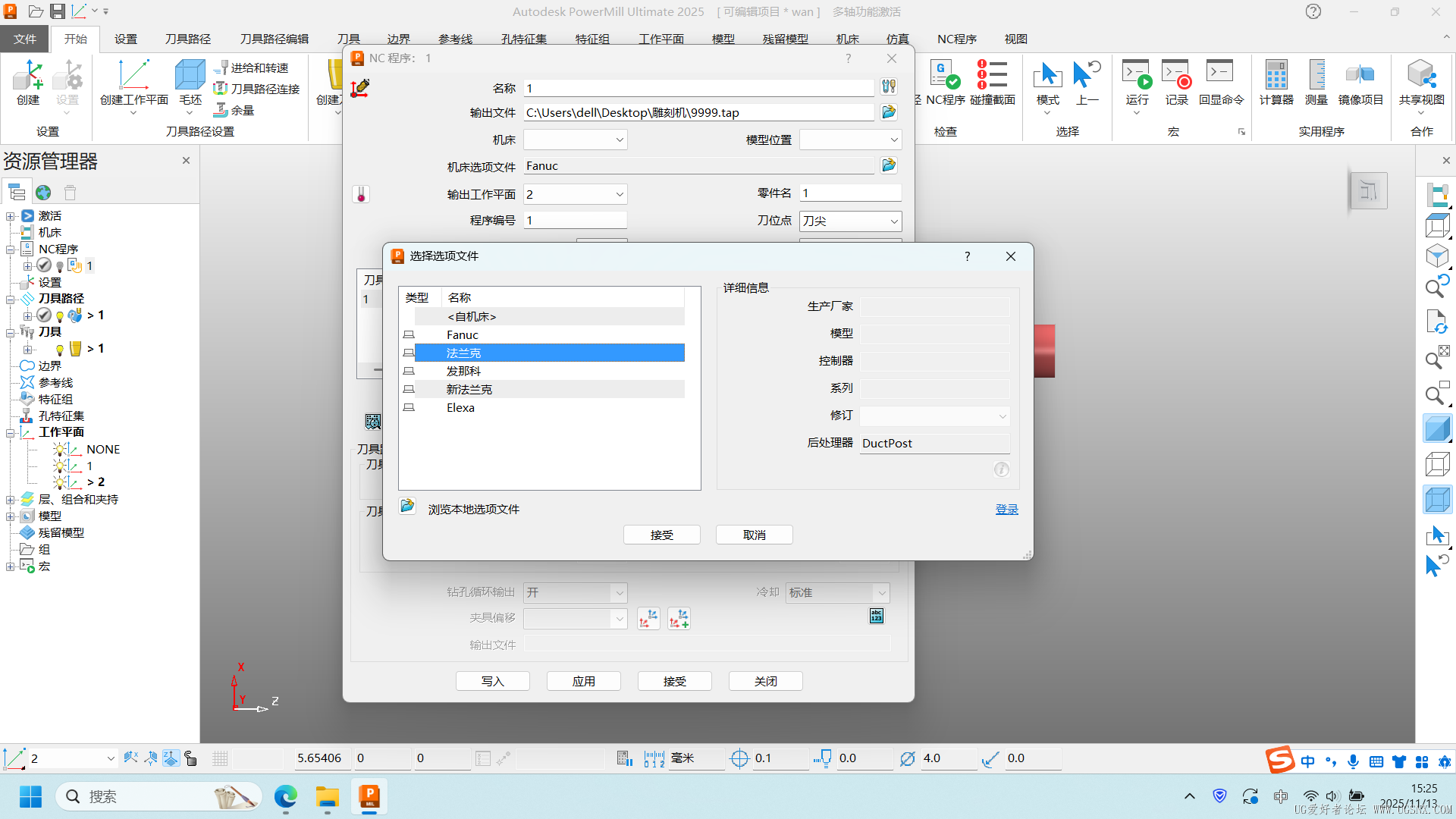Switch to the 仿真 ribbon tab
The height and width of the screenshot is (819, 1456).
pyautogui.click(x=896, y=39)
